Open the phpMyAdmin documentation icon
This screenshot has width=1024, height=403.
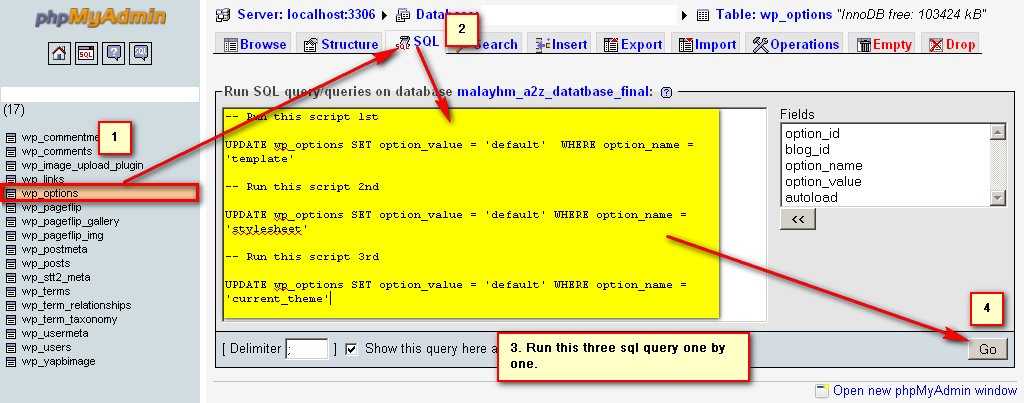(114, 53)
